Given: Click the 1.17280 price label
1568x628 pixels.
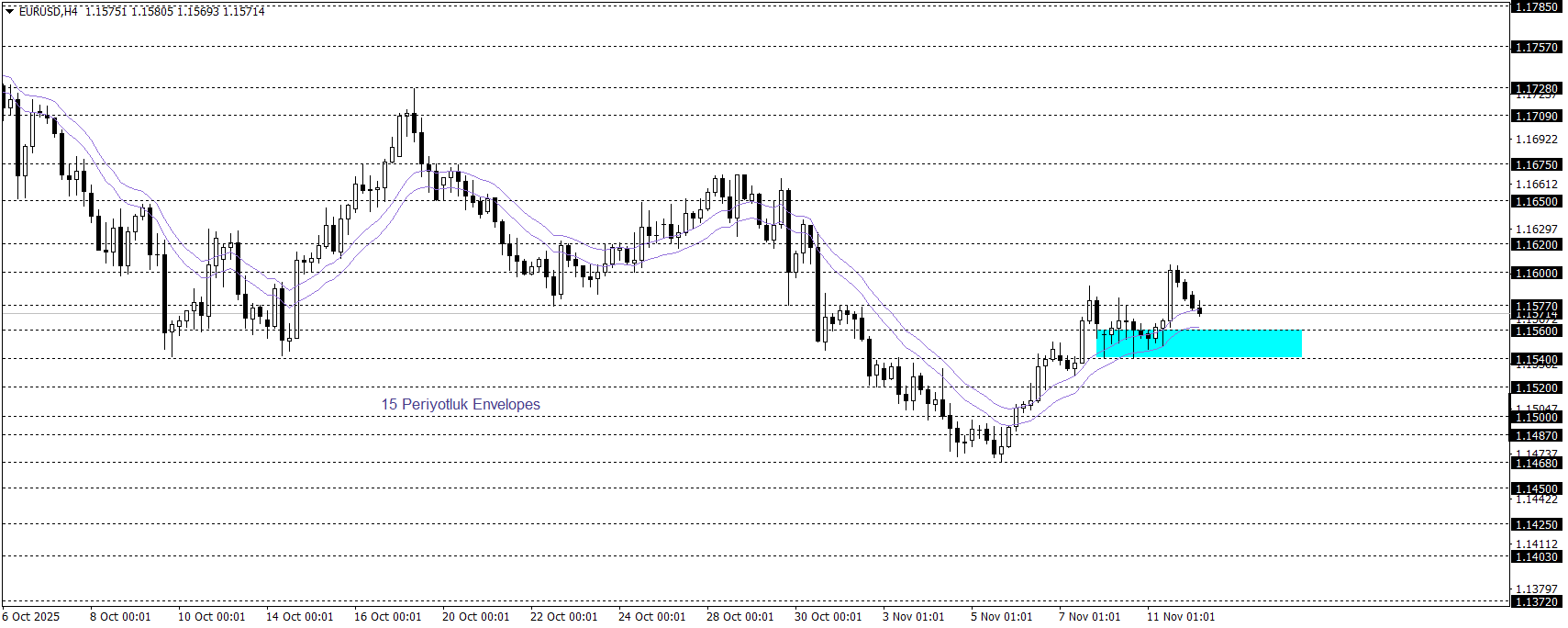Looking at the screenshot, I should [1536, 88].
